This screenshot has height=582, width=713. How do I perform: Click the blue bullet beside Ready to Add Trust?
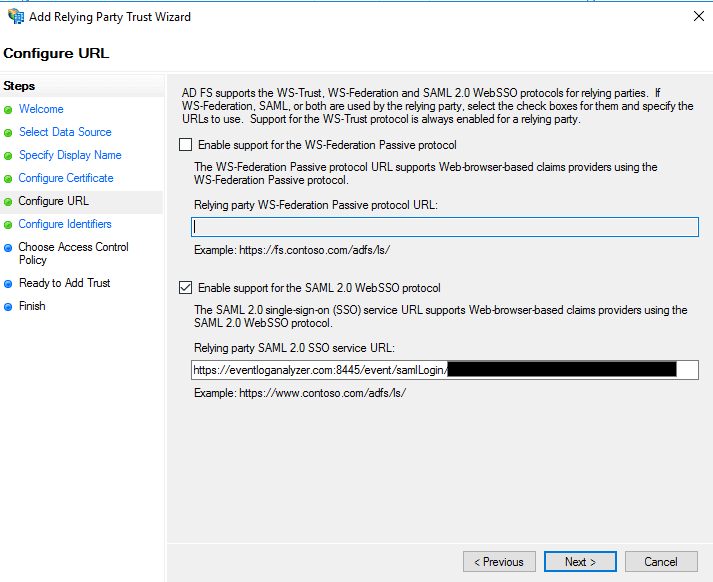(x=8, y=284)
